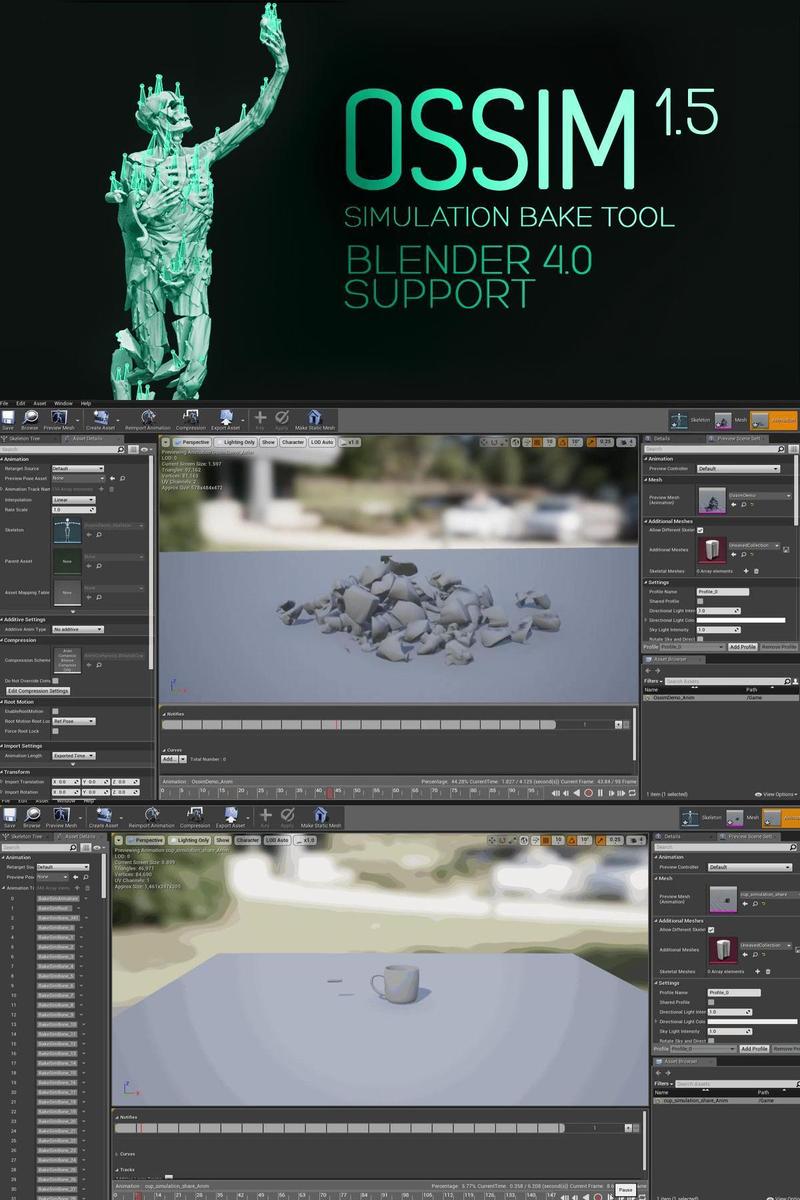Image resolution: width=800 pixels, height=1200 pixels.
Task: Open Preview Mesh in the lower editor toolbar
Action: [61, 819]
